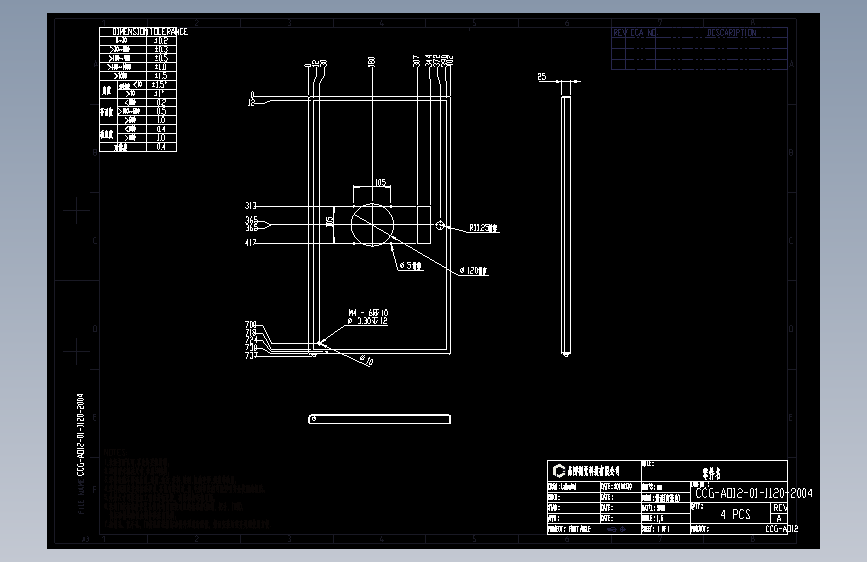The height and width of the screenshot is (562, 867).
Task: Select the 313 ordinate dimension
Action: tap(251, 206)
